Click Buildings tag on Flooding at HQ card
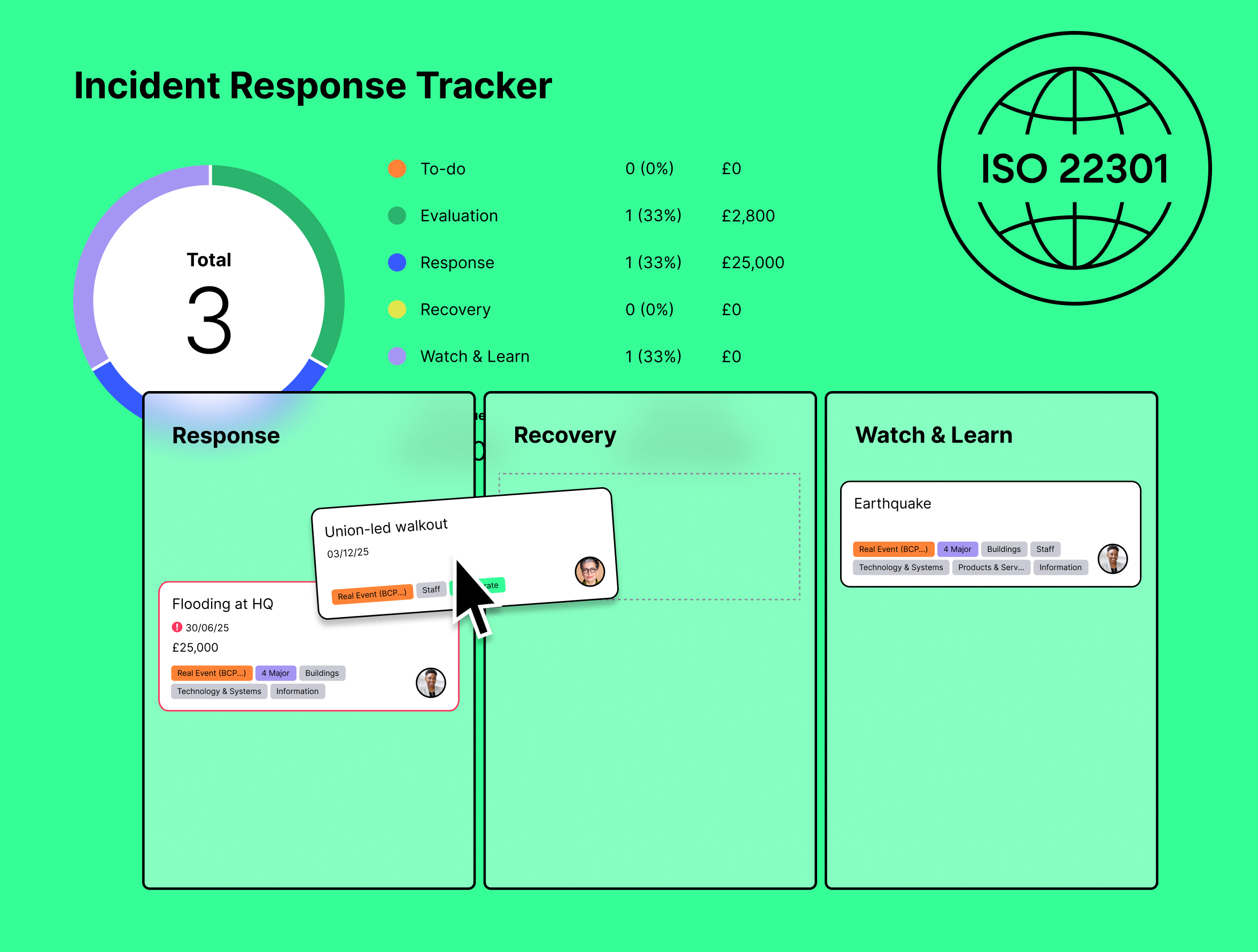 (322, 673)
